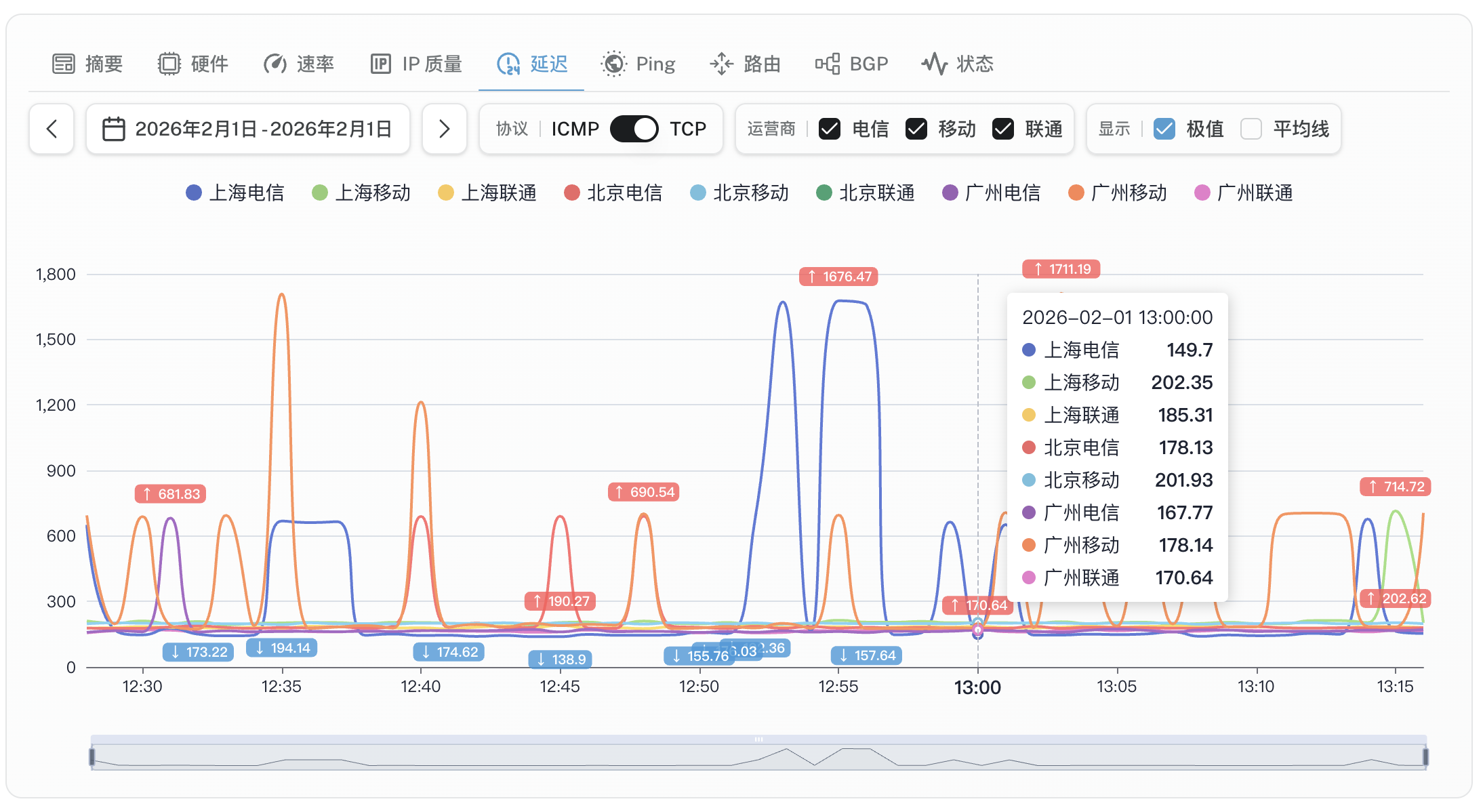
Task: Enable the 平均线 average line checkbox
Action: pyautogui.click(x=1251, y=129)
